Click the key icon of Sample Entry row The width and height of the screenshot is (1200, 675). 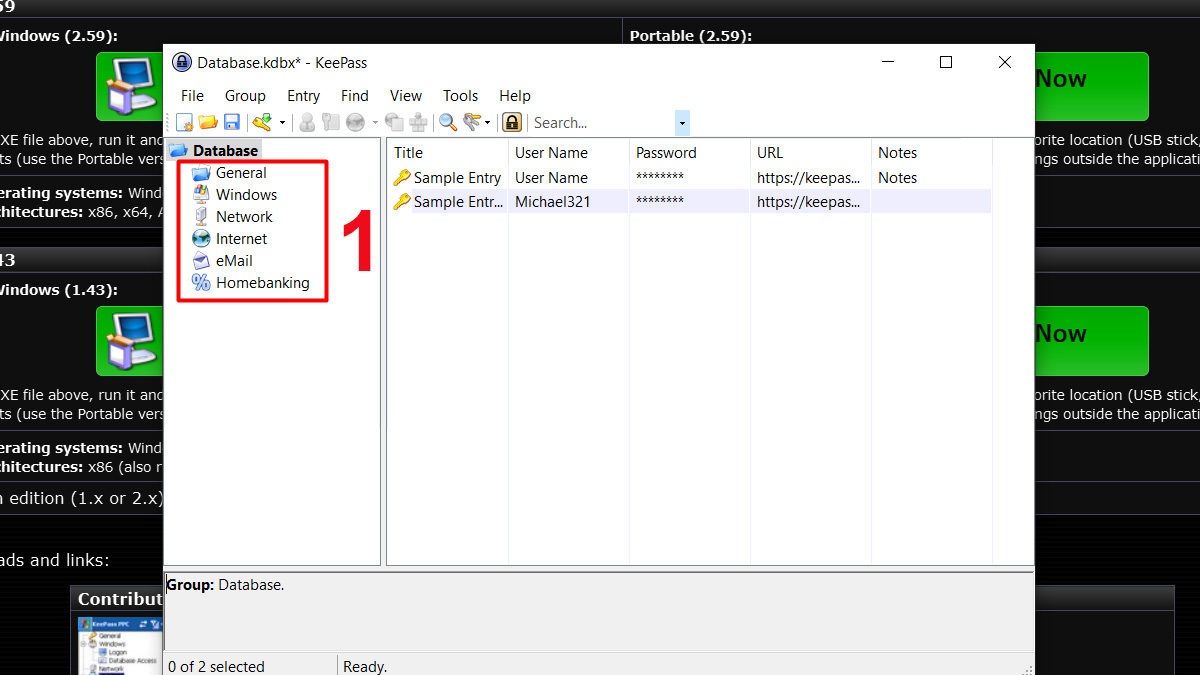pos(402,178)
